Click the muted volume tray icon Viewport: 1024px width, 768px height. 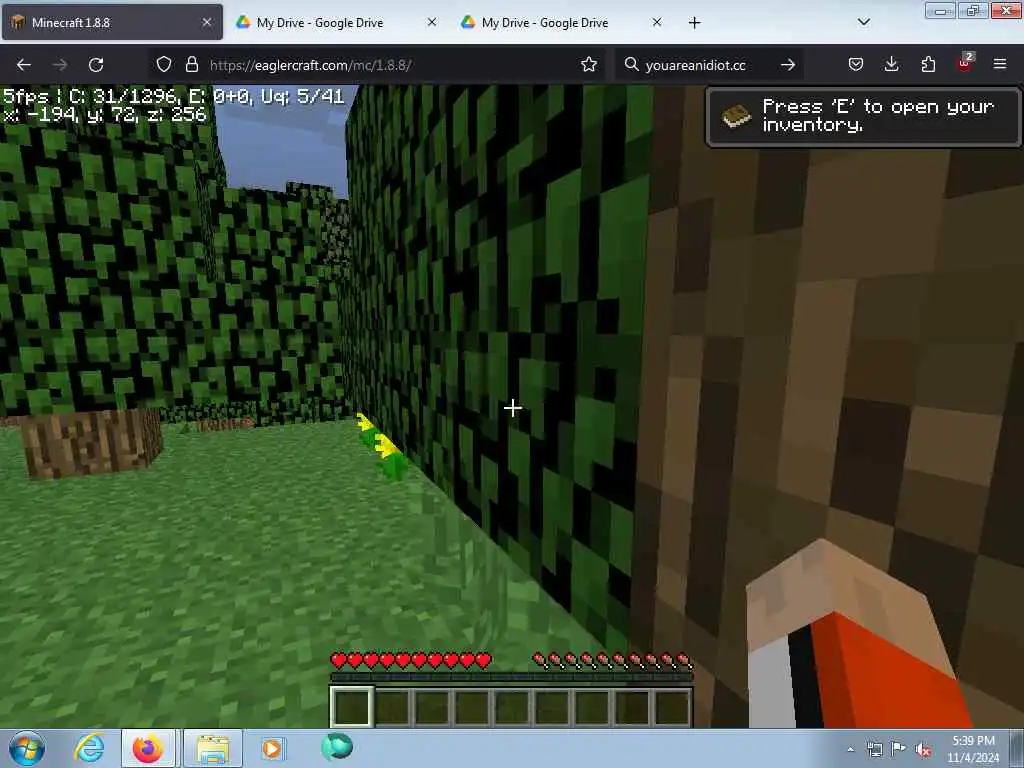point(923,749)
